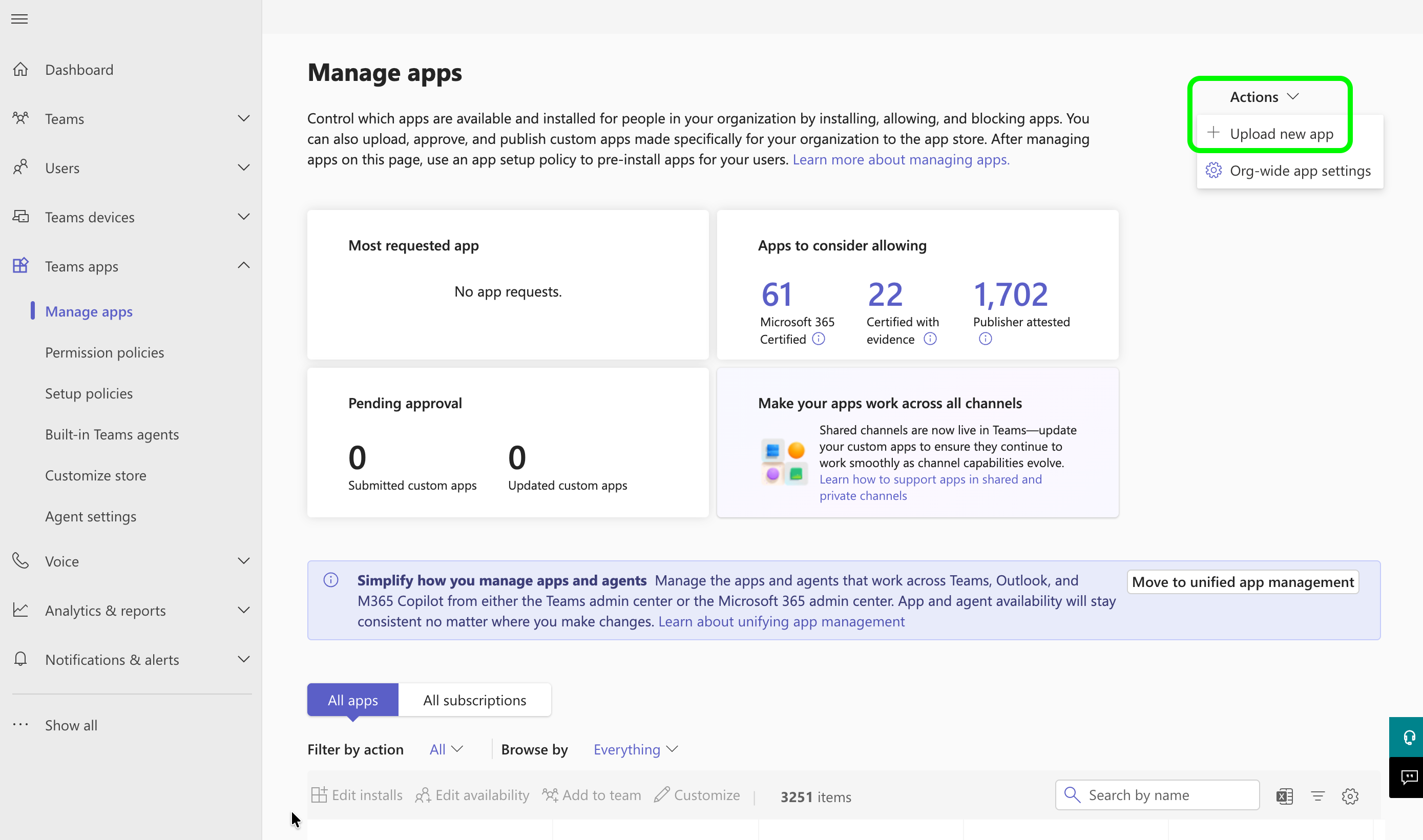Click the Microsoft 365 Certified info icon
1423x840 pixels.
(819, 339)
